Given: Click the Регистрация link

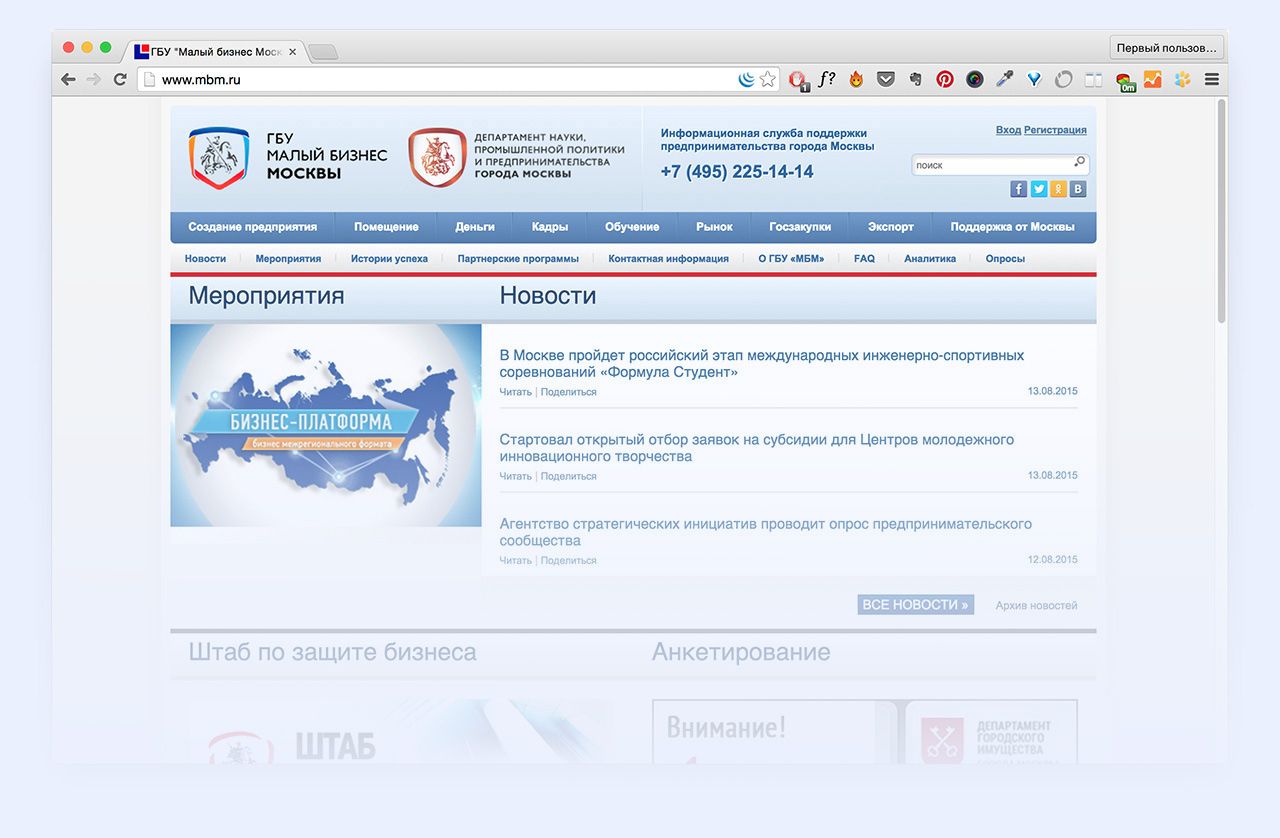Looking at the screenshot, I should coord(1055,130).
